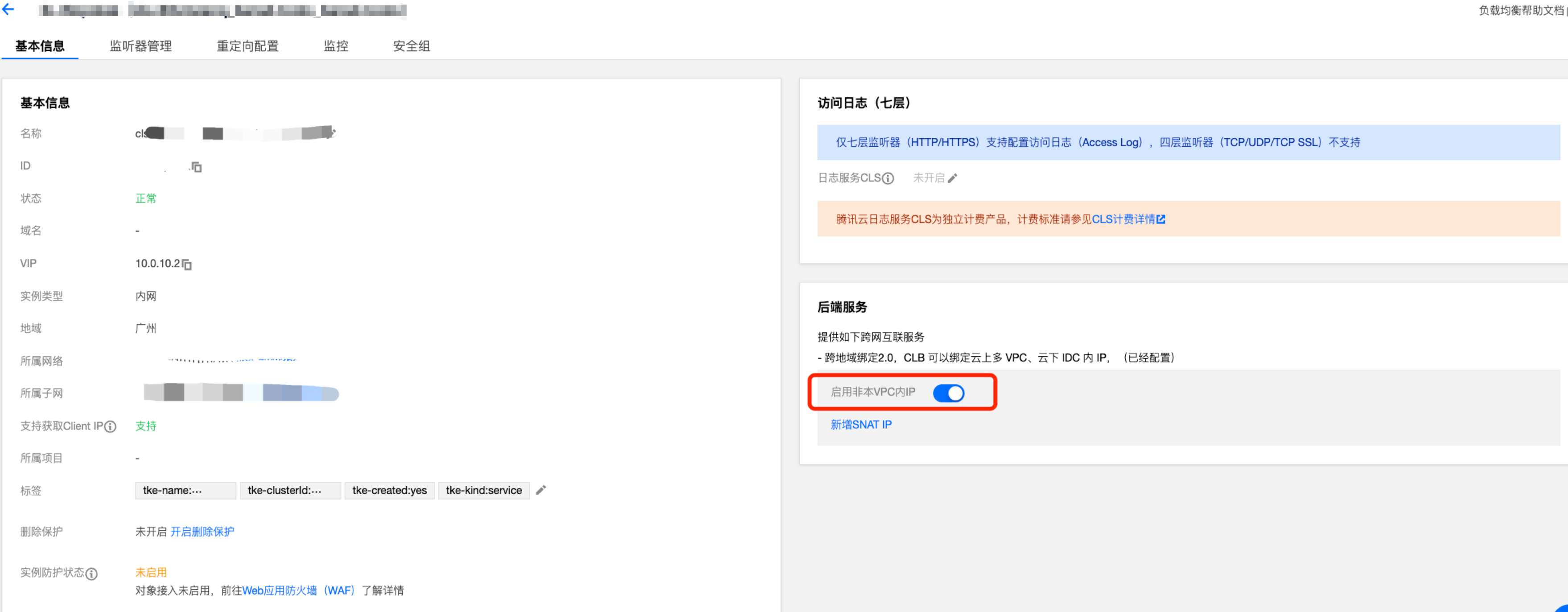1568x612 pixels.
Task: Click 开启删除保护 link
Action: coord(202,532)
